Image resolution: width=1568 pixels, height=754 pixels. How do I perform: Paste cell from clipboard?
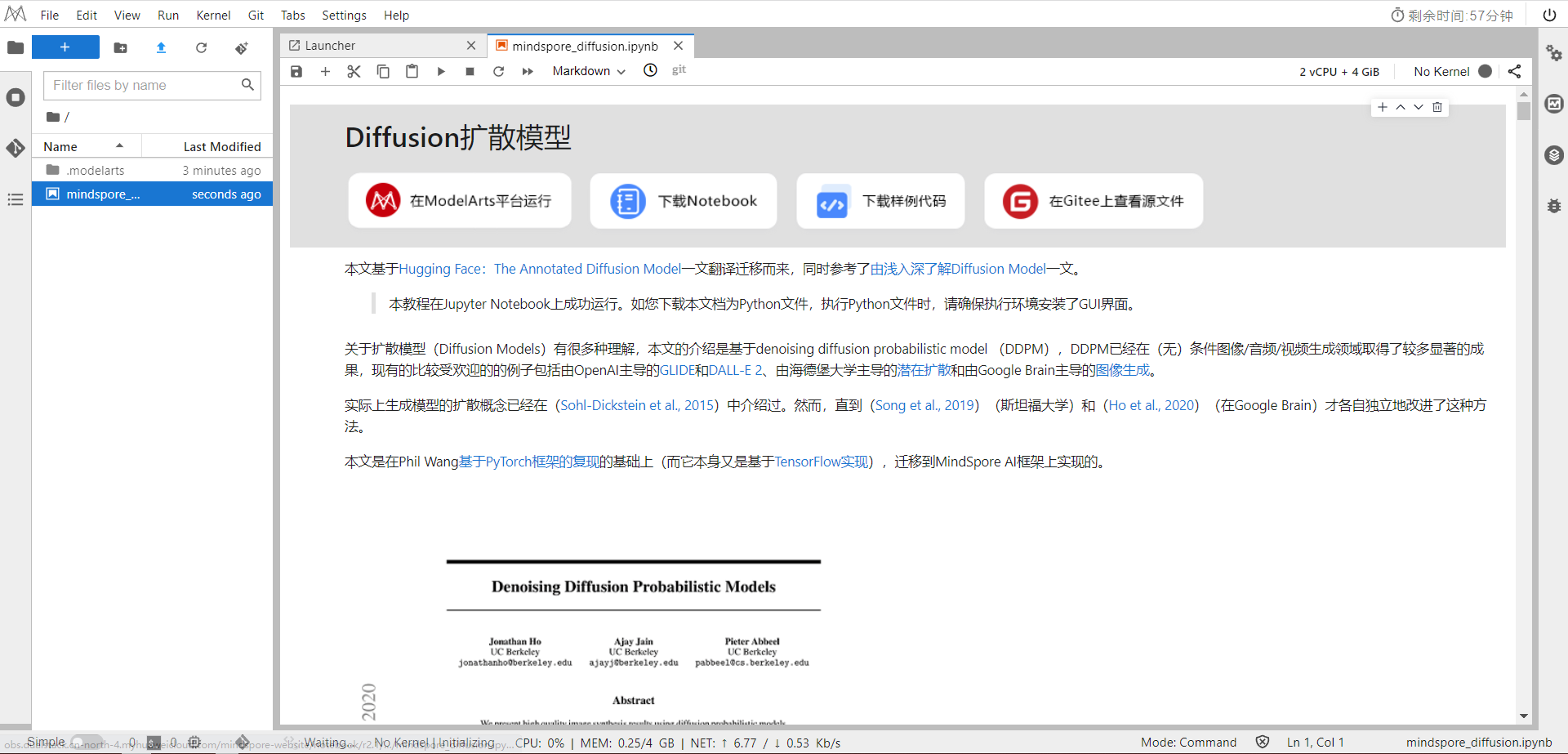(412, 71)
